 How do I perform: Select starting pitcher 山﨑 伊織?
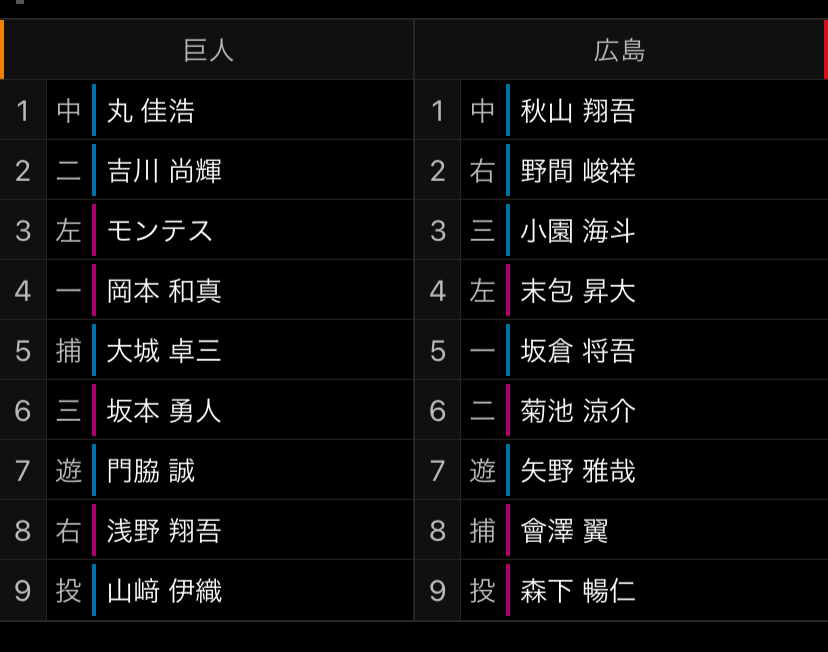pos(165,591)
